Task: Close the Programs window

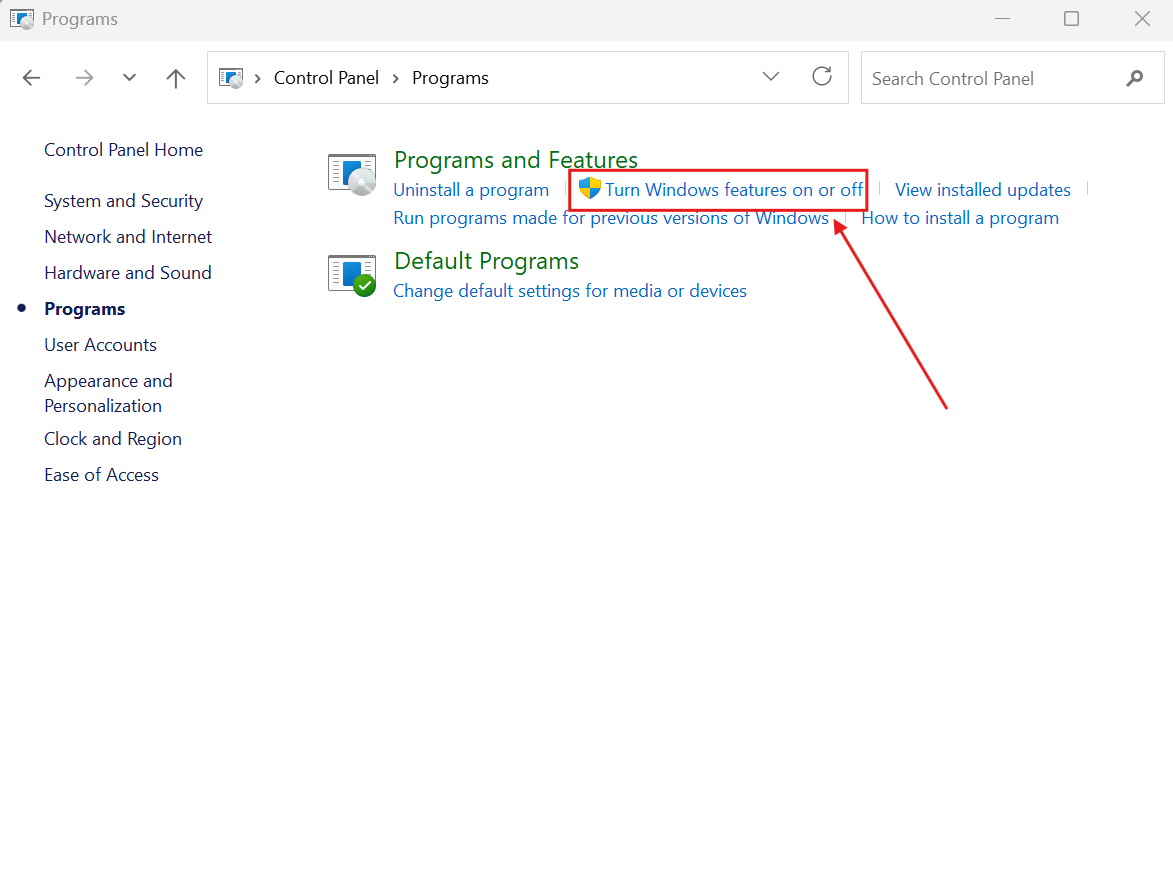Action: (1142, 19)
